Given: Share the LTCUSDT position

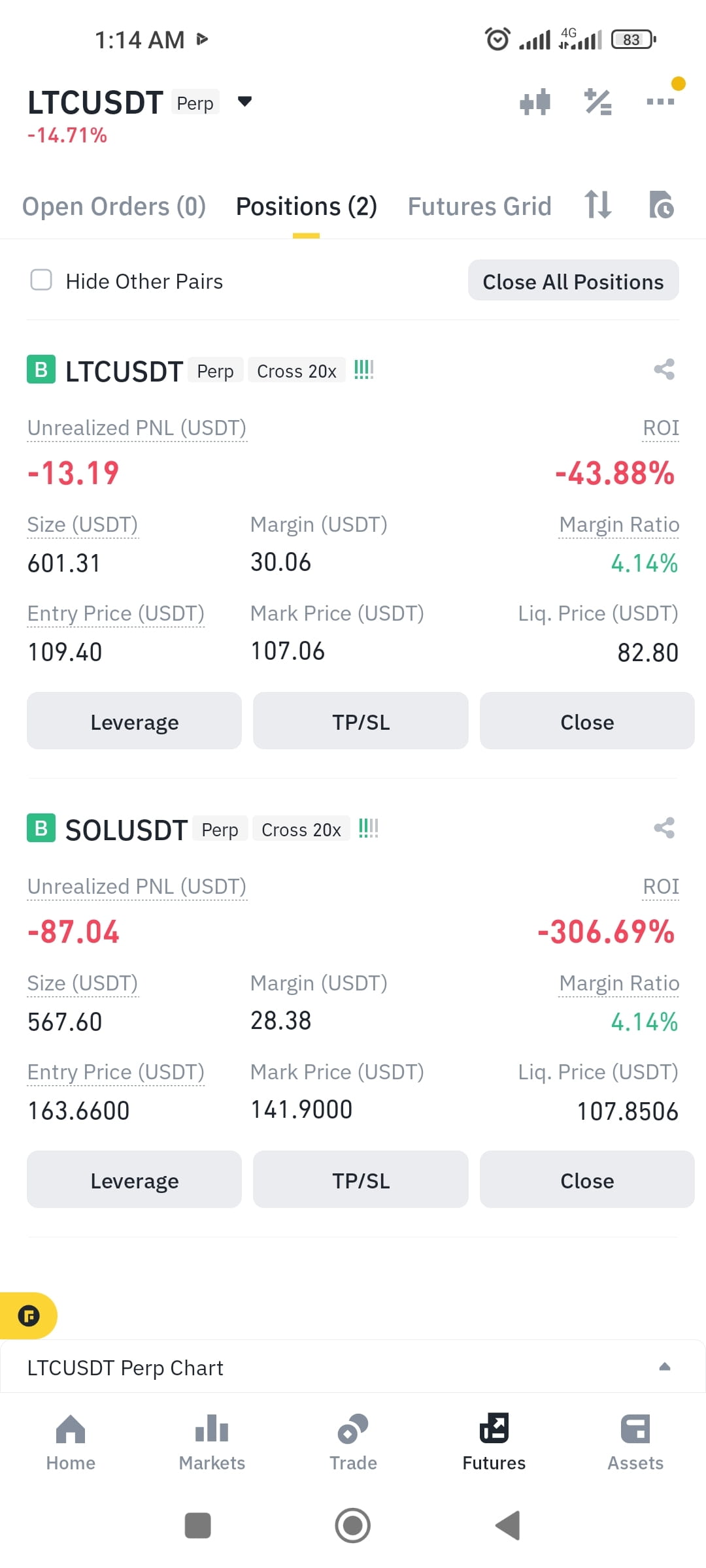Looking at the screenshot, I should tap(664, 370).
